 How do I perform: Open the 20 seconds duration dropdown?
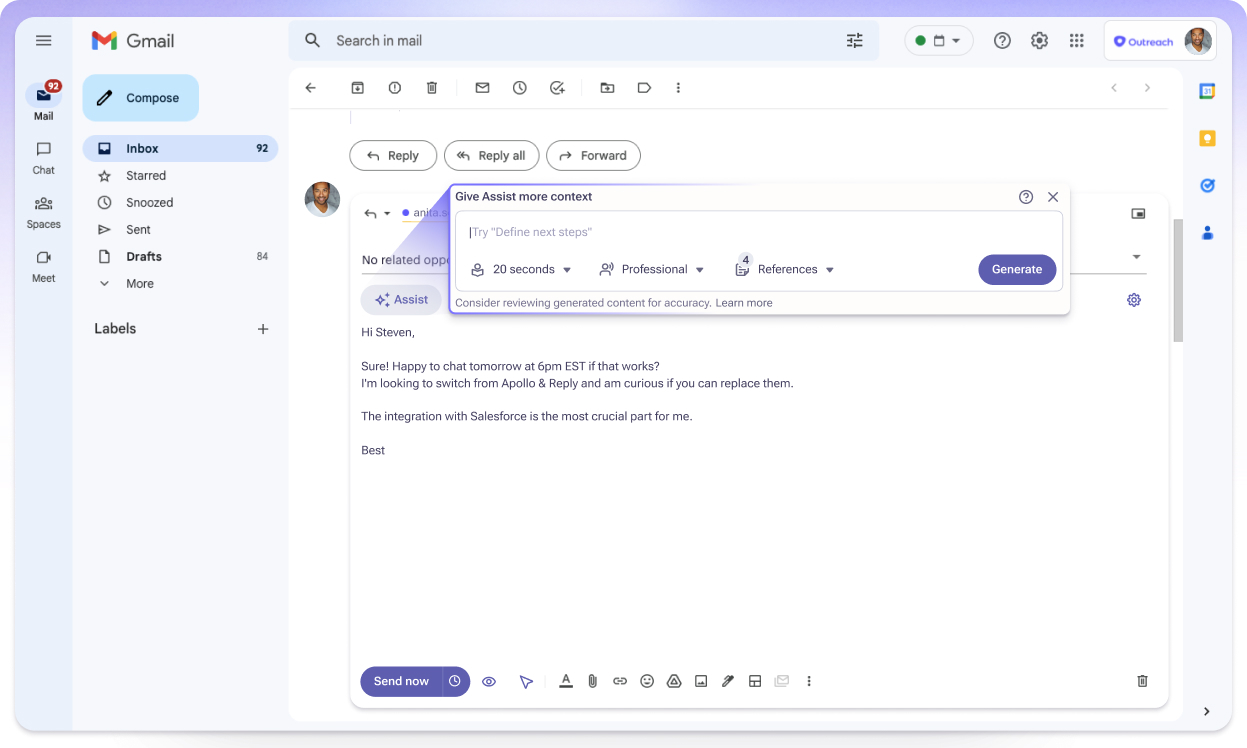tap(520, 269)
